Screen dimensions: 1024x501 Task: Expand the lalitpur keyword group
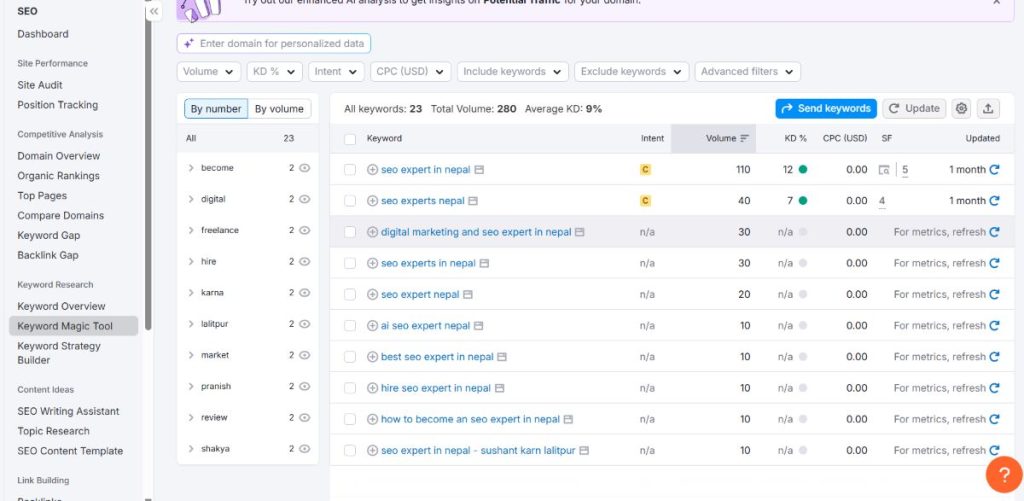(x=191, y=324)
